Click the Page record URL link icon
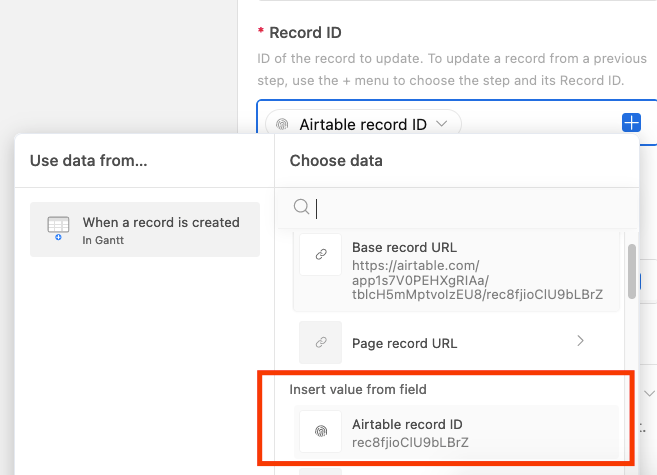The height and width of the screenshot is (475, 657). click(x=321, y=342)
